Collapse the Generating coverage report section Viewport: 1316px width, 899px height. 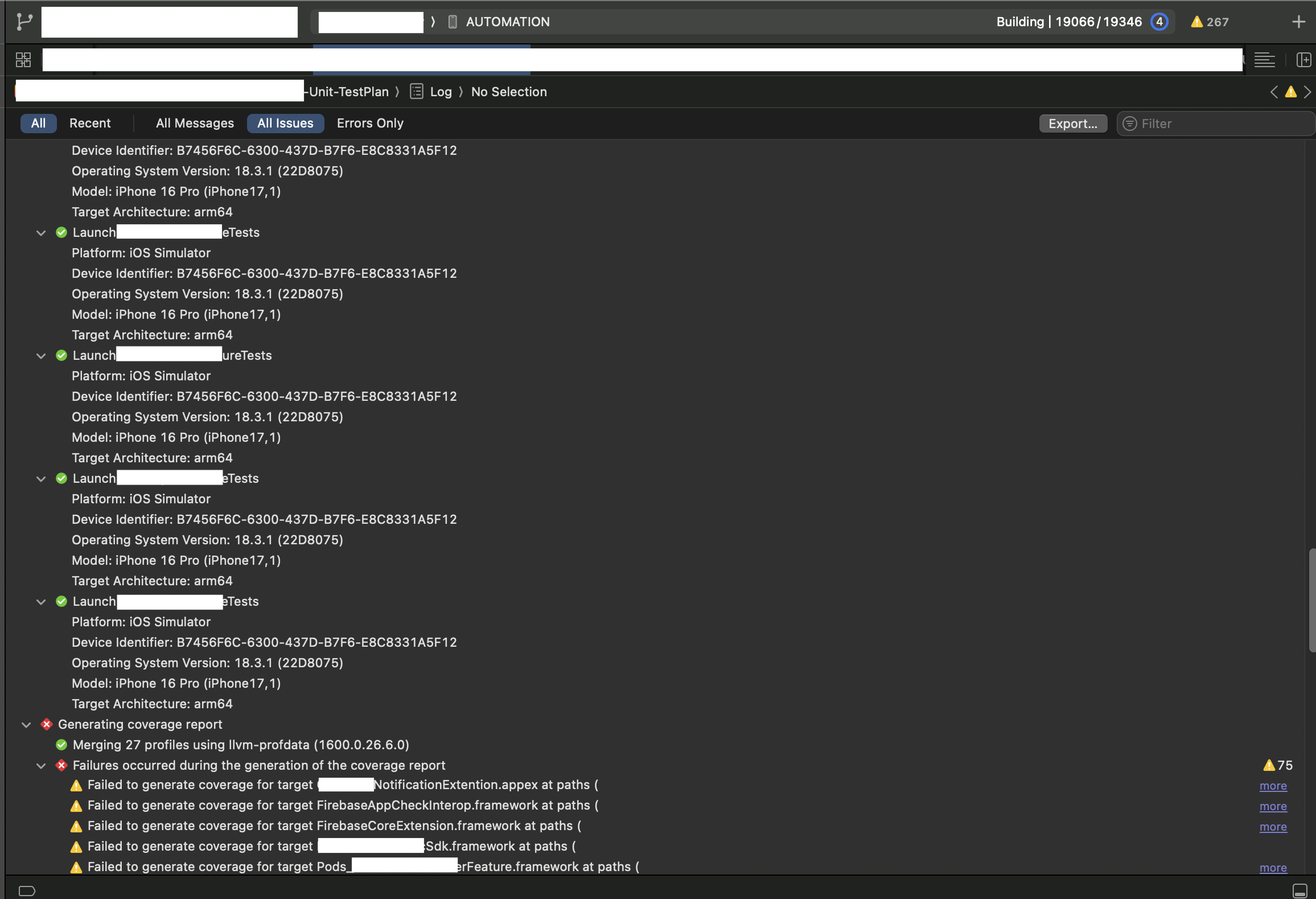[x=26, y=724]
